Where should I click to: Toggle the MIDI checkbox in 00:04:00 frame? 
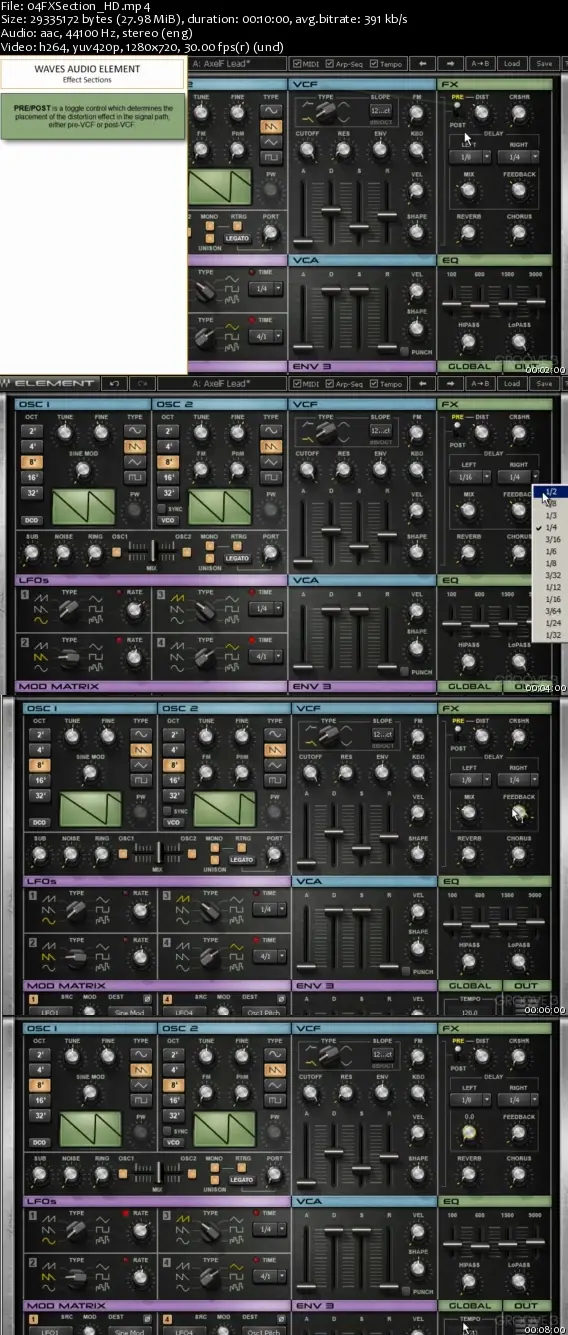pos(297,384)
